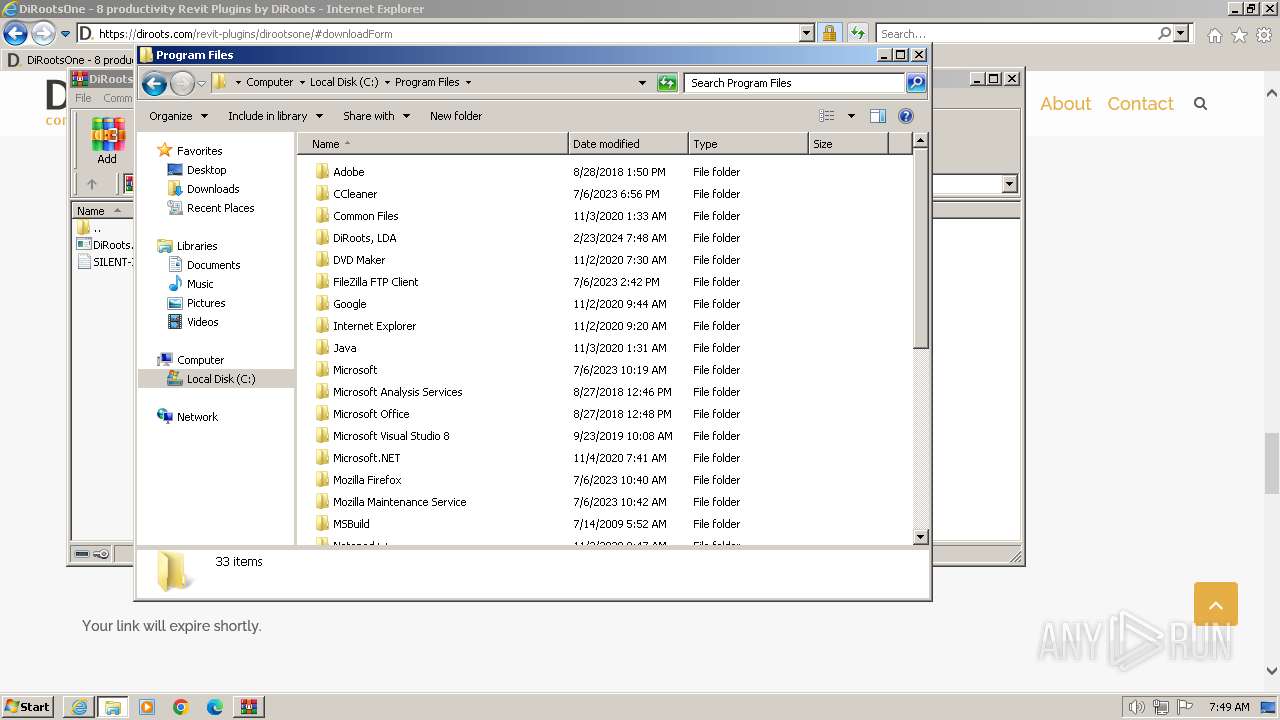Viewport: 1280px width, 720px height.
Task: Select Network in navigation pane
Action: coord(197,417)
